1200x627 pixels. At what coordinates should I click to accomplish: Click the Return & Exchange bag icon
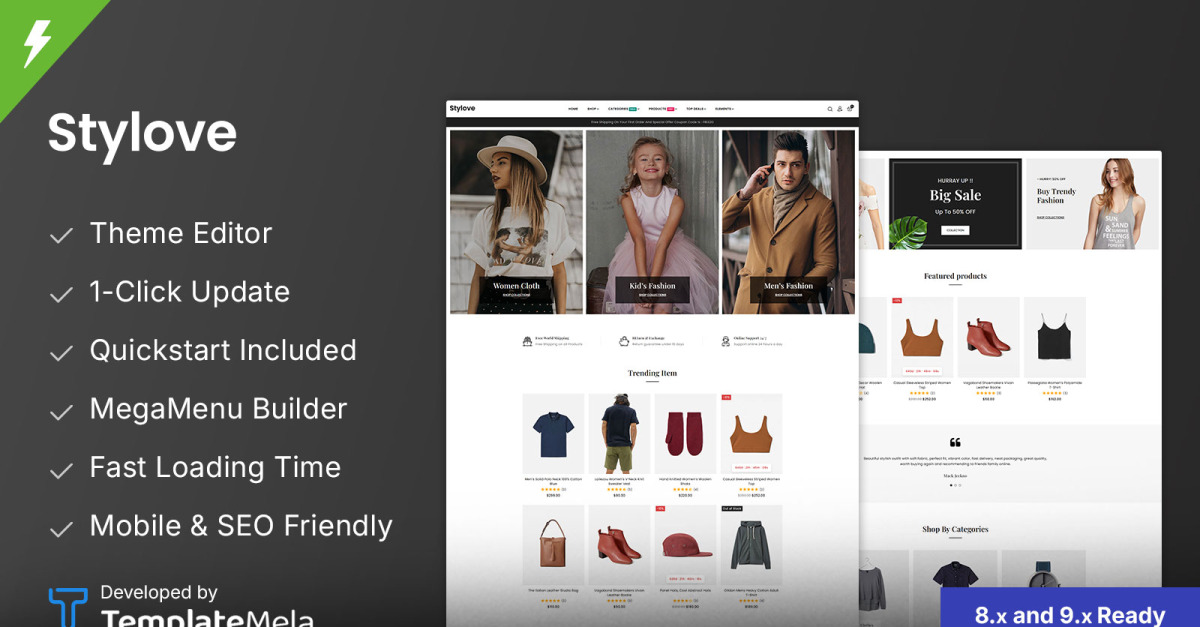click(x=624, y=341)
